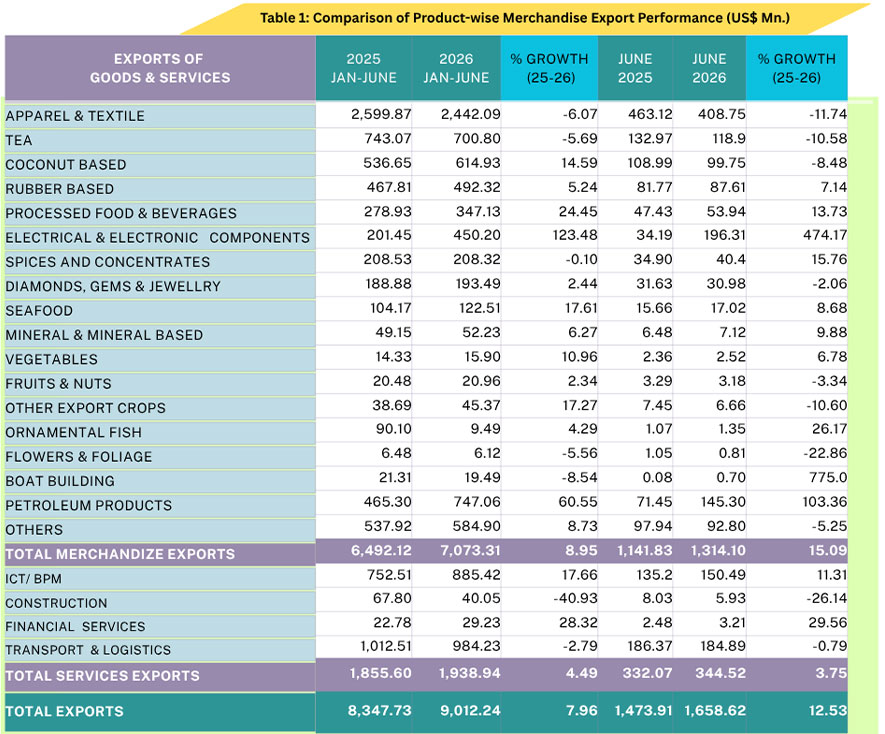Click the 'TOTAL MERCHANDIZE EXPORTS' row label
The width and height of the screenshot is (885, 734).
click(120, 554)
